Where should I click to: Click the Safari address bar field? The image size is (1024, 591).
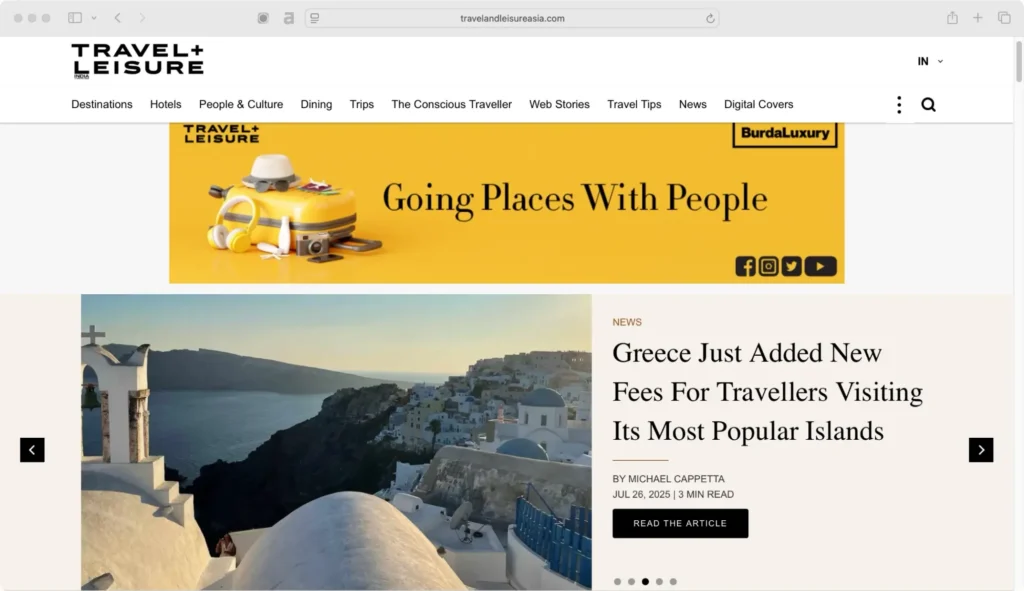tap(512, 18)
